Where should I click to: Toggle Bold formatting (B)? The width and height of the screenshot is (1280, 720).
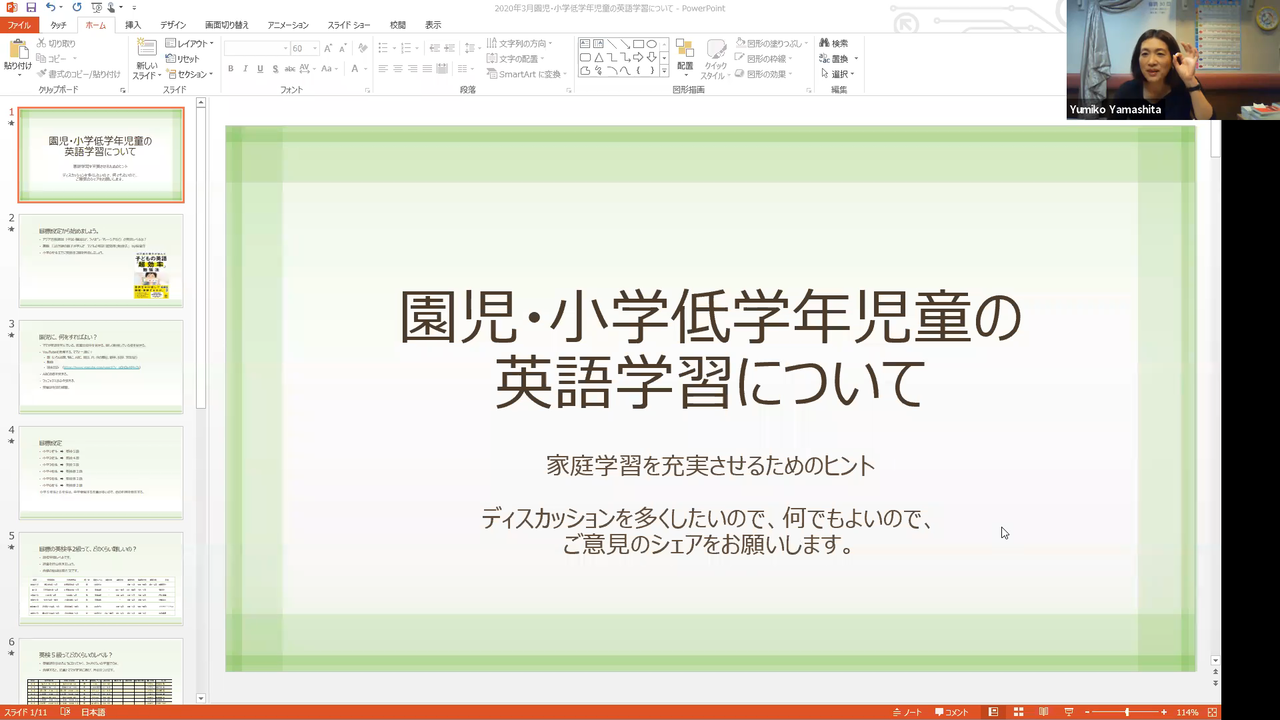tap(230, 69)
